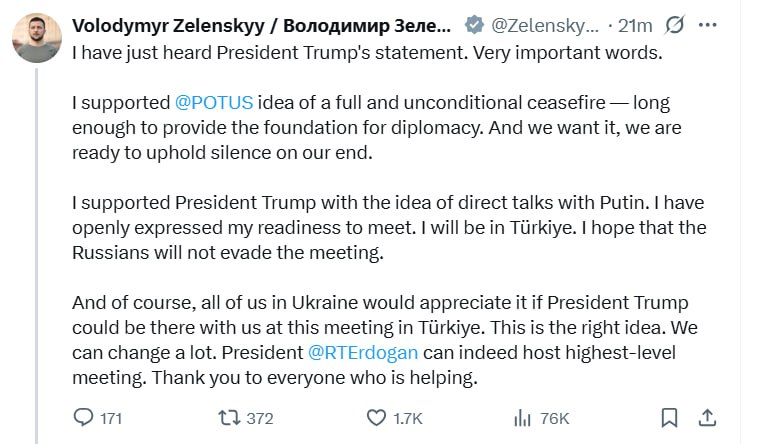The height and width of the screenshot is (444, 761).
Task: Click the 372 reposts count
Action: point(260,418)
